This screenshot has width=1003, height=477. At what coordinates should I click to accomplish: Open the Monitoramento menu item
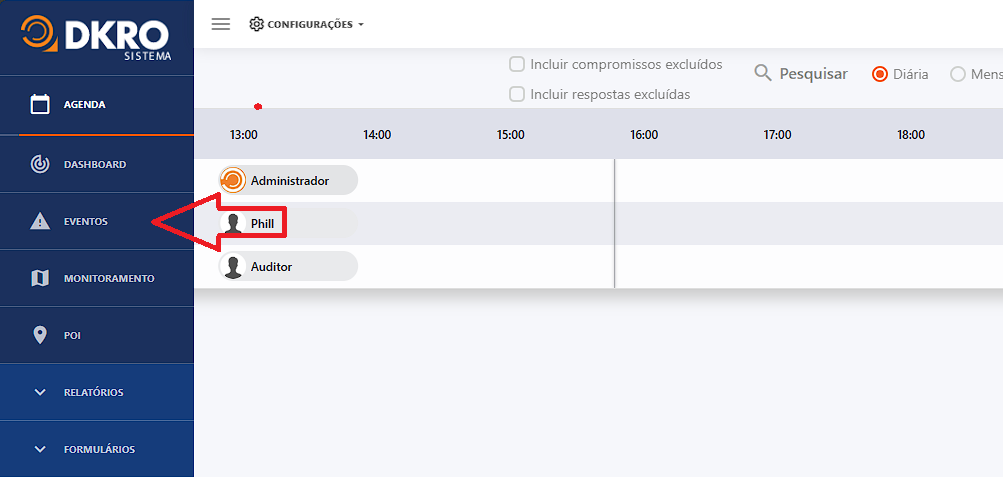coord(109,279)
